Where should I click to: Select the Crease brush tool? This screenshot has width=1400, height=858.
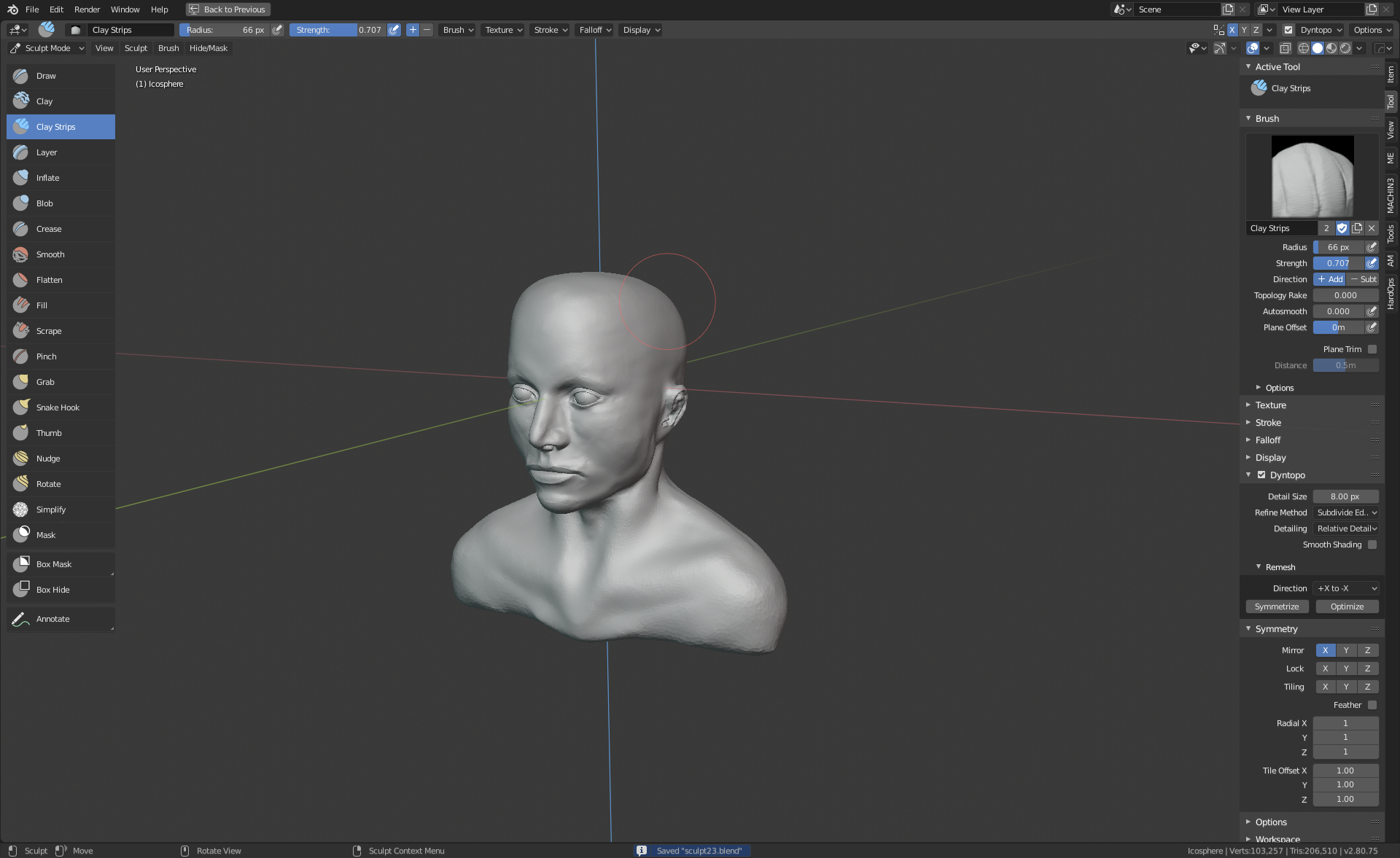point(49,229)
